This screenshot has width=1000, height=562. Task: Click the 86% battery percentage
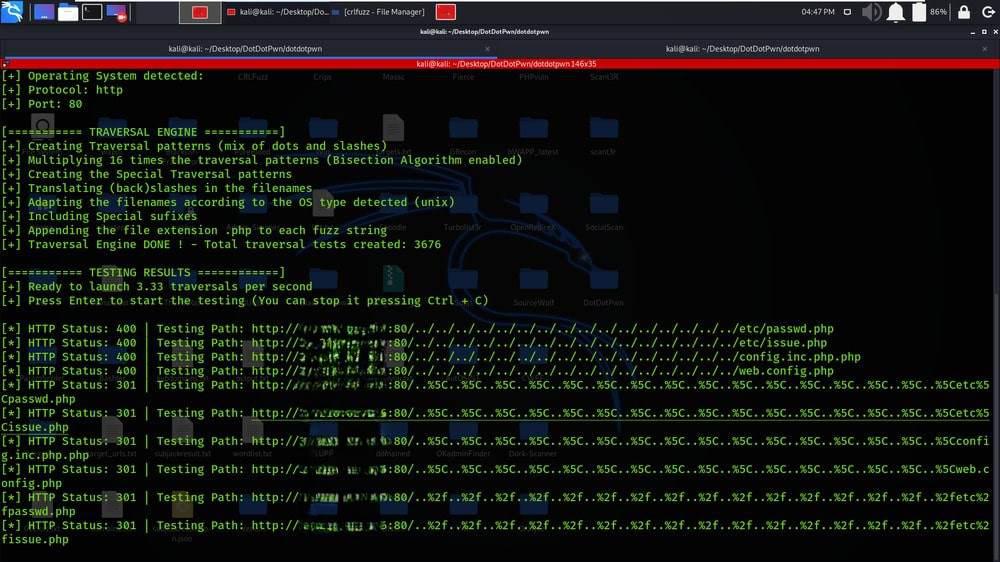pyautogui.click(x=938, y=12)
